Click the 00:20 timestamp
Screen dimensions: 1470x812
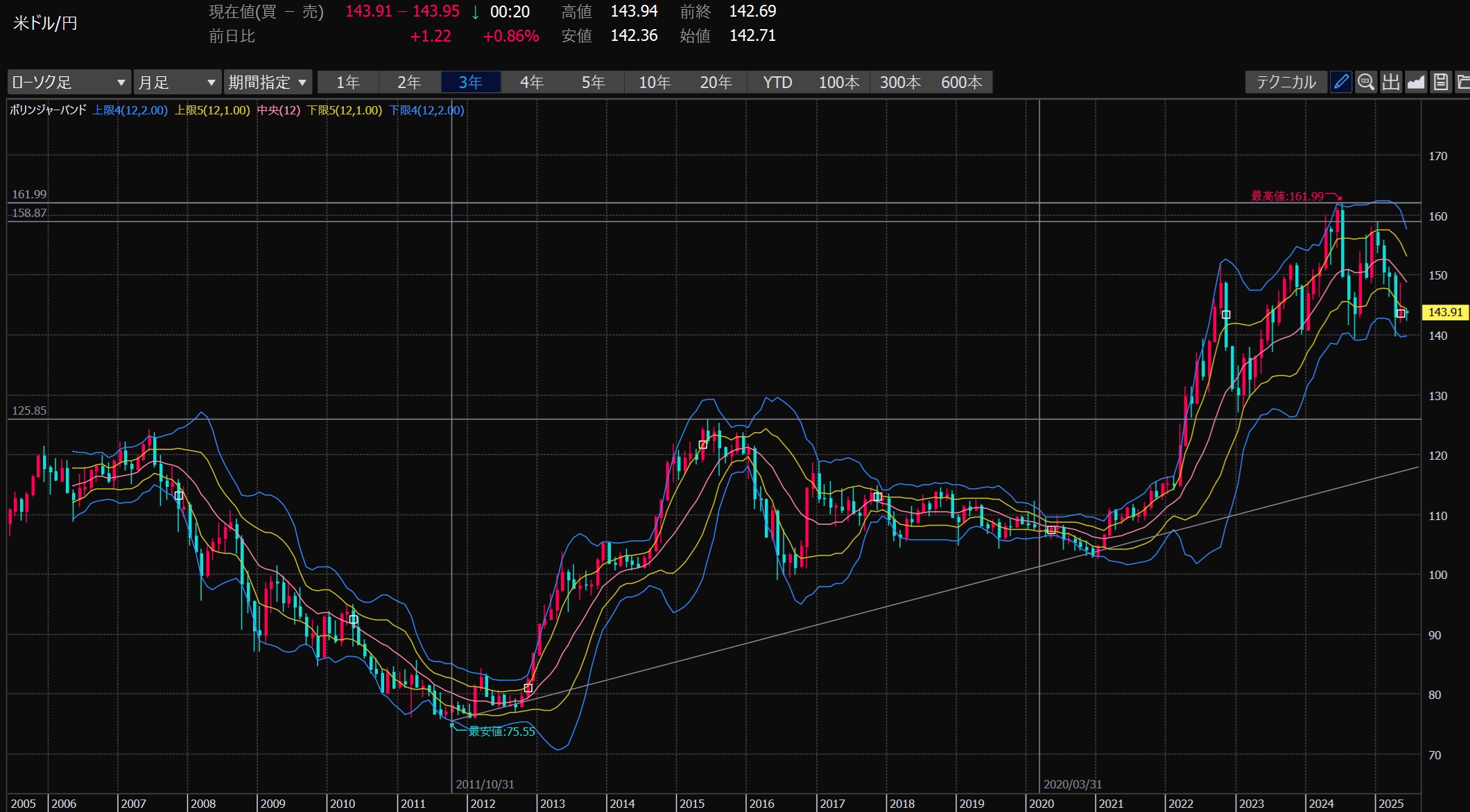510,12
